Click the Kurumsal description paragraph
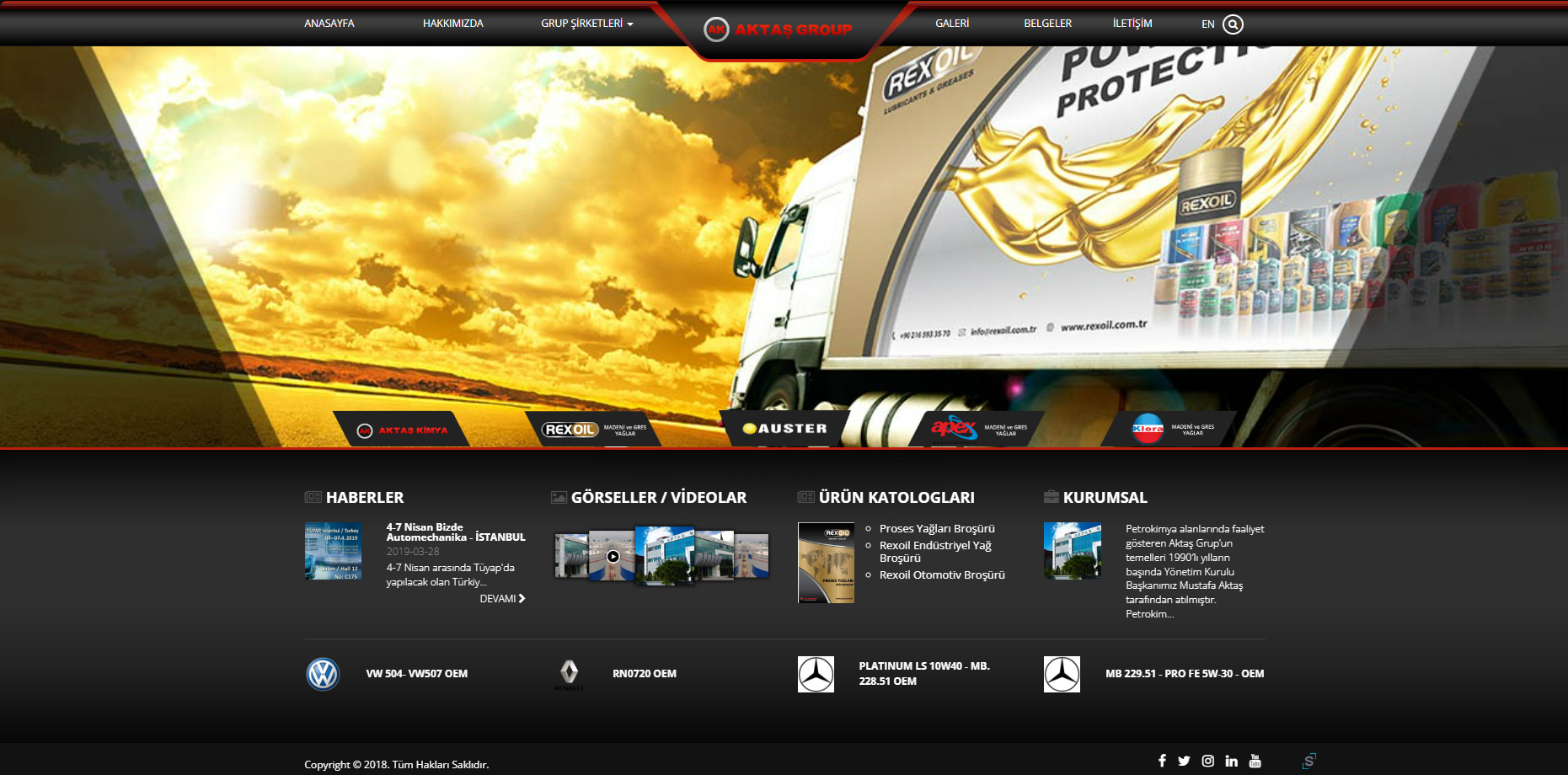 pyautogui.click(x=1195, y=571)
